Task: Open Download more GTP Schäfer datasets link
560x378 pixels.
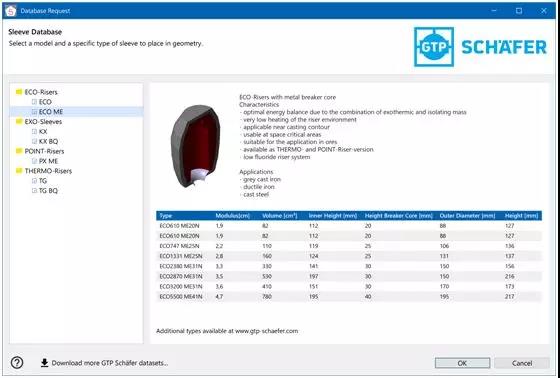Action: point(110,363)
